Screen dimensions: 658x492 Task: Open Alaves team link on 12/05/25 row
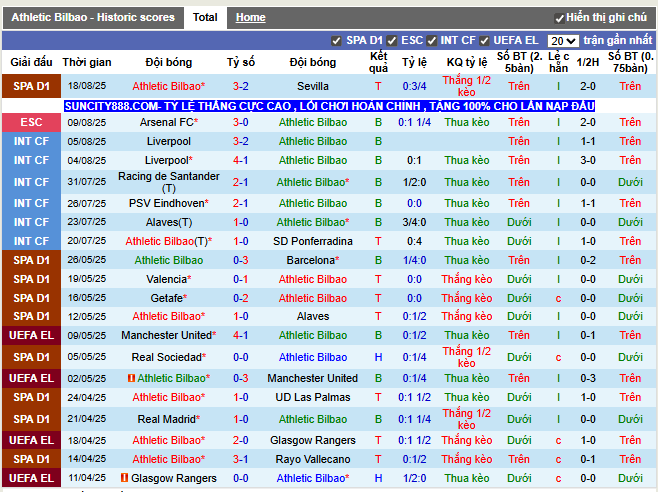tap(313, 316)
